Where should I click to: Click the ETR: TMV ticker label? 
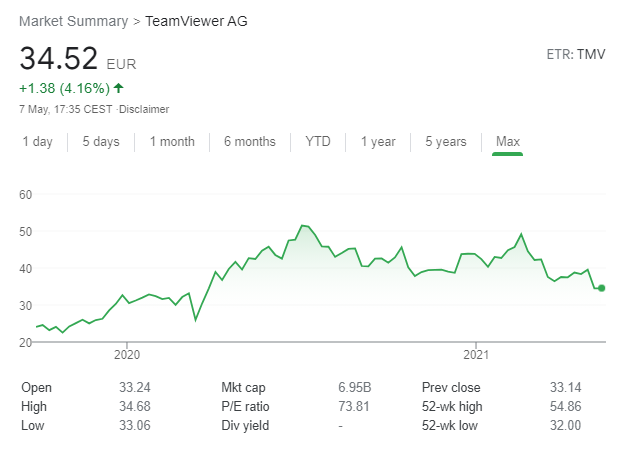[576, 54]
